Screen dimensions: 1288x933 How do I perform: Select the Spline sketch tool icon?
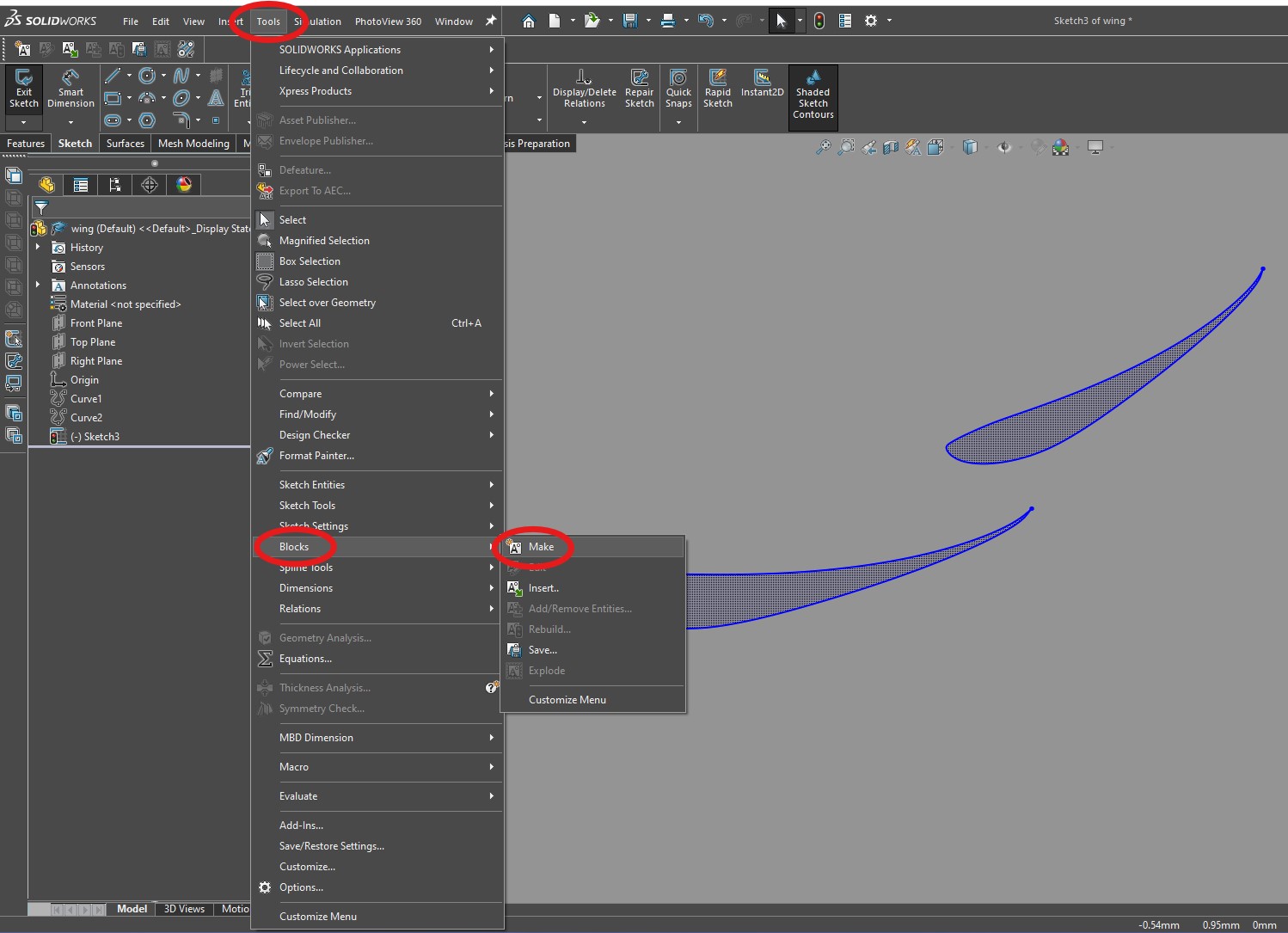coord(181,76)
